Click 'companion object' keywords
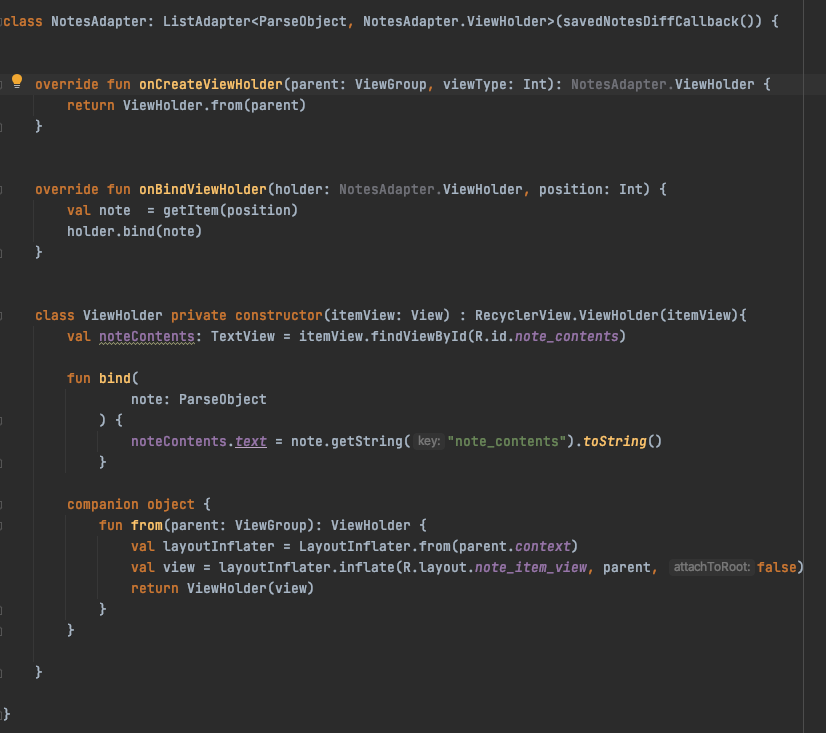The image size is (826, 733). (131, 504)
